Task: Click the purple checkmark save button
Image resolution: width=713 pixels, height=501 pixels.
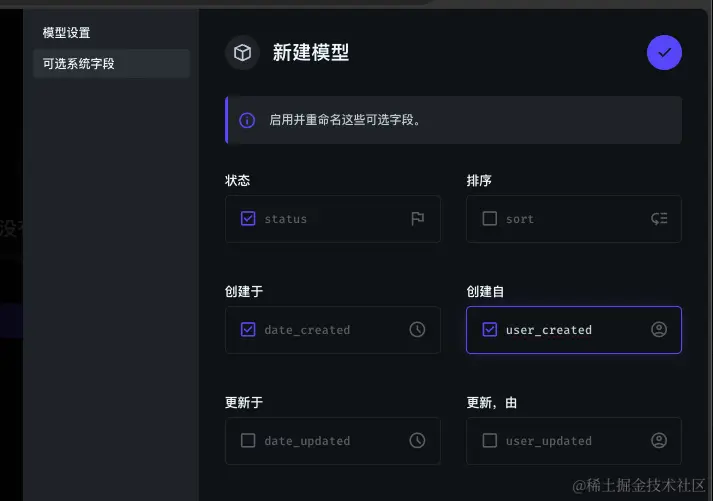Action: click(x=664, y=52)
